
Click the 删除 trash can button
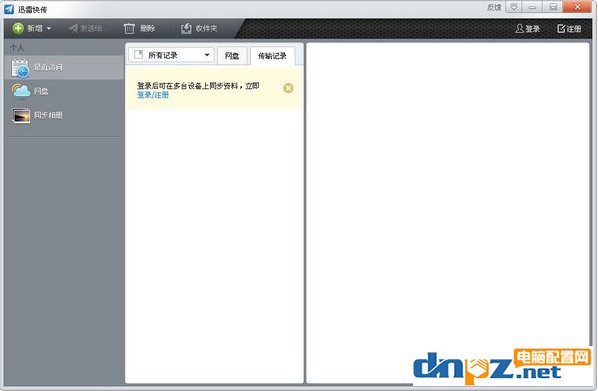pyautogui.click(x=140, y=29)
